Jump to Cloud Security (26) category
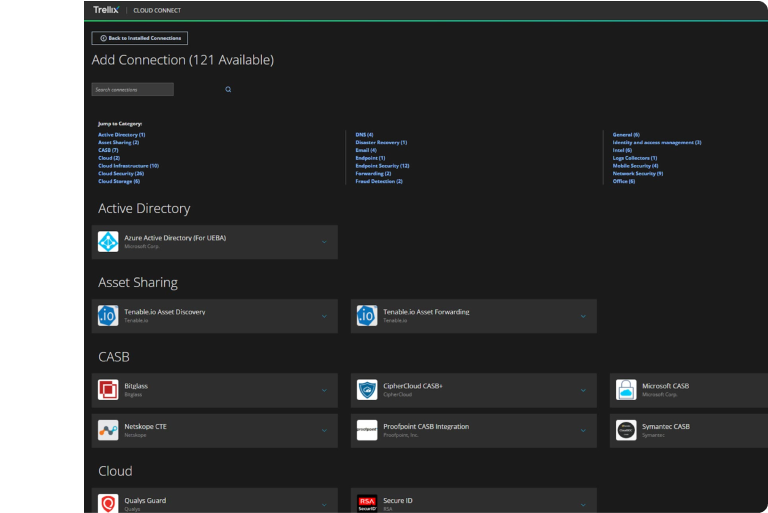Viewport: 768px width, 513px height. [121, 173]
